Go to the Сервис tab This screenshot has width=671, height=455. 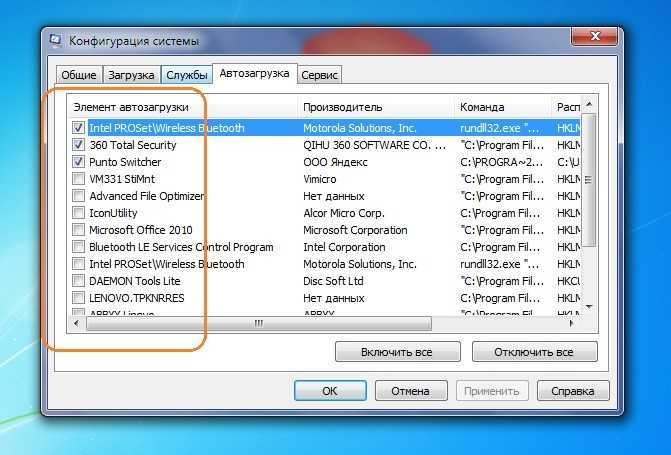tap(319, 75)
